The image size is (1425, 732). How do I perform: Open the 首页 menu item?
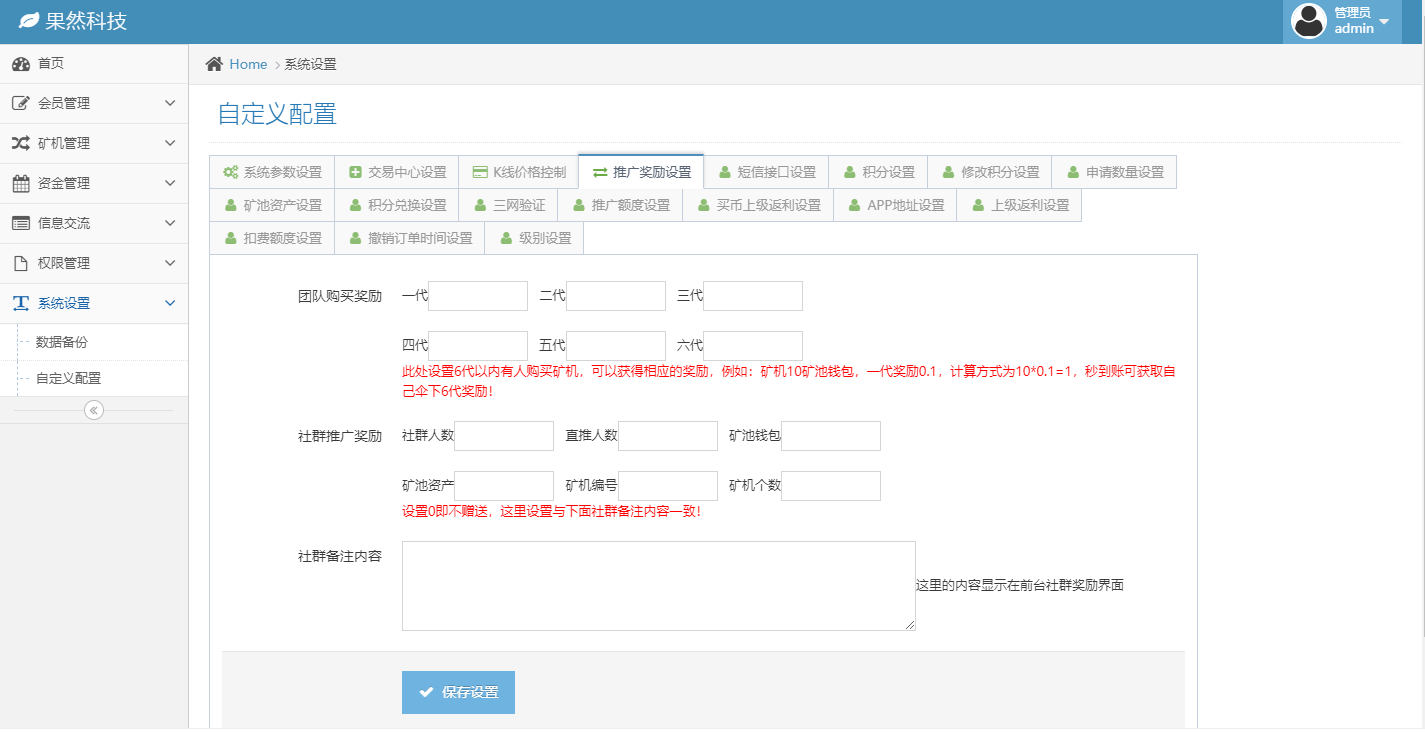[94, 64]
